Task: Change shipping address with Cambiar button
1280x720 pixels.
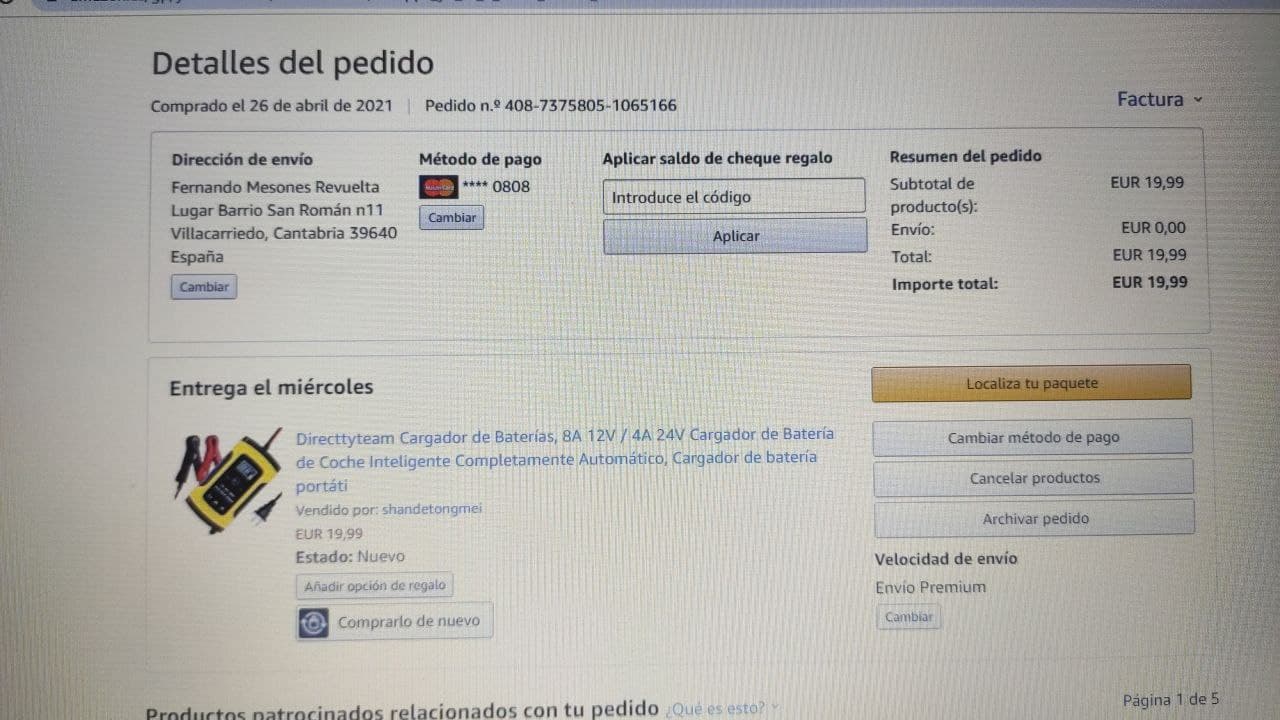Action: [x=204, y=287]
